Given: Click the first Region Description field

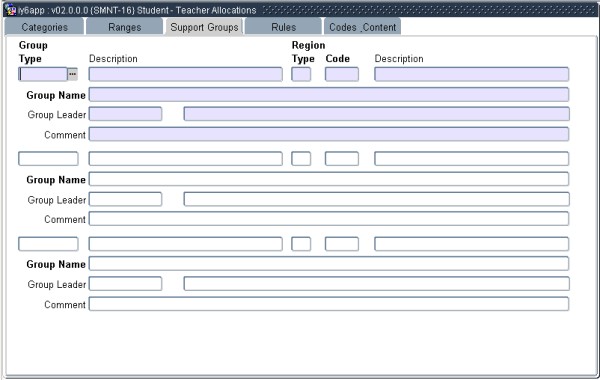Looking at the screenshot, I should tap(471, 74).
